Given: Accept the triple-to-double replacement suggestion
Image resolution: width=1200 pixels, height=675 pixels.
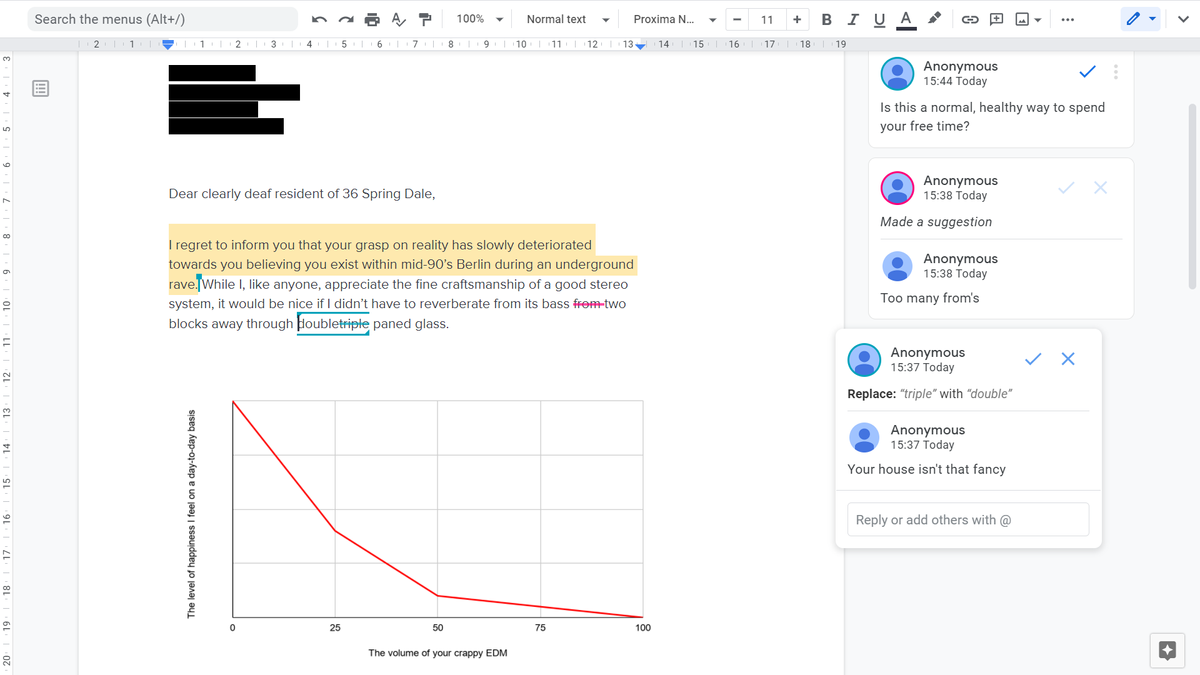Looking at the screenshot, I should 1033,358.
